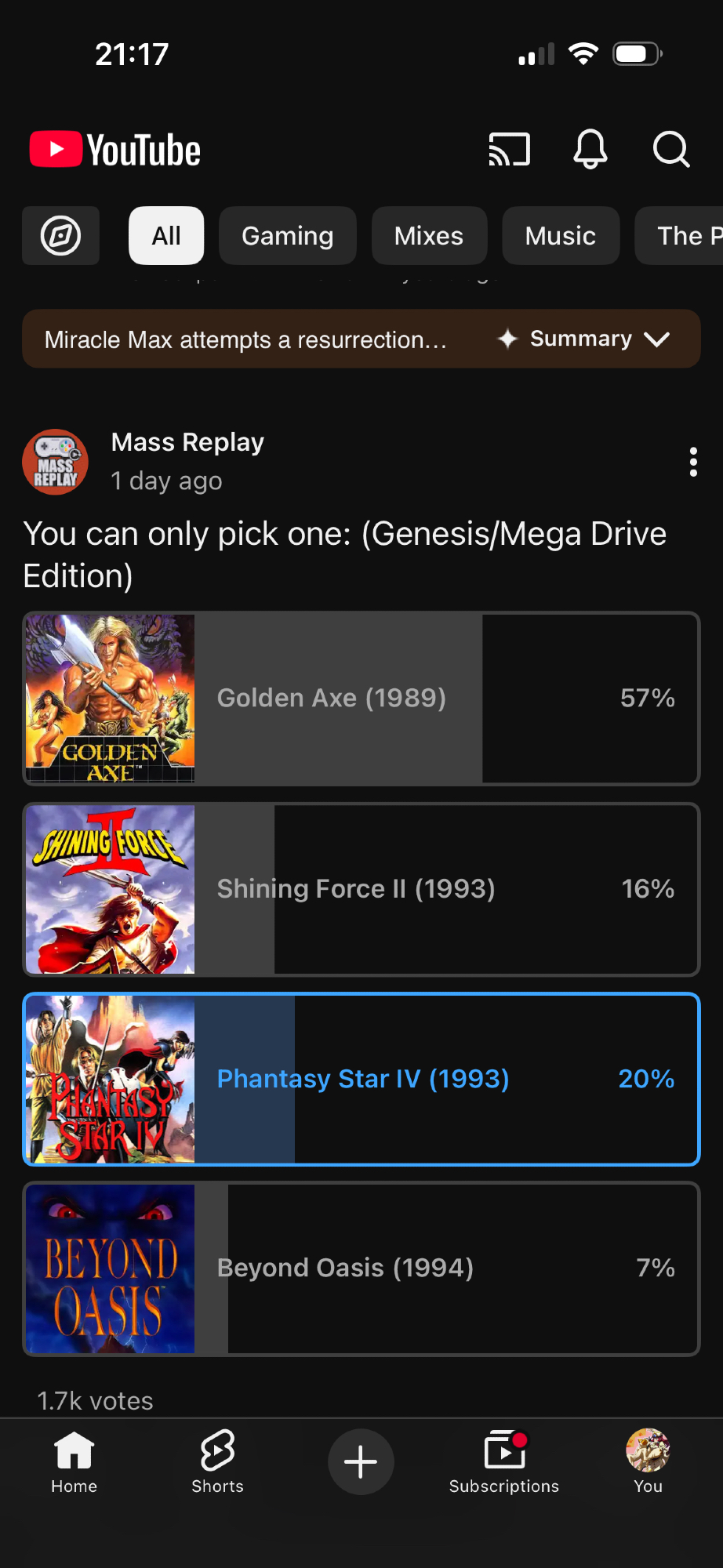The width and height of the screenshot is (723, 1568).
Task: Vote for Golden Axe (1989)
Action: click(361, 699)
